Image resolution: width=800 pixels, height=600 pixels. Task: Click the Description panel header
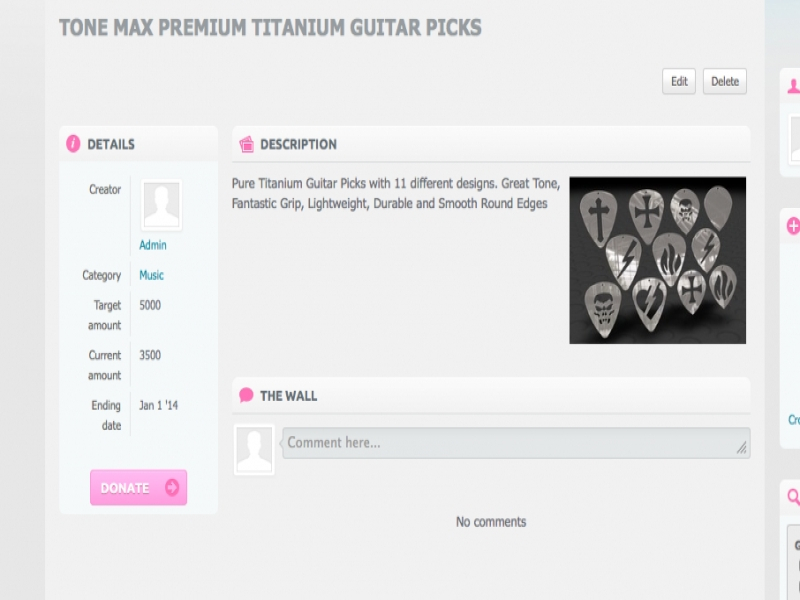[490, 144]
